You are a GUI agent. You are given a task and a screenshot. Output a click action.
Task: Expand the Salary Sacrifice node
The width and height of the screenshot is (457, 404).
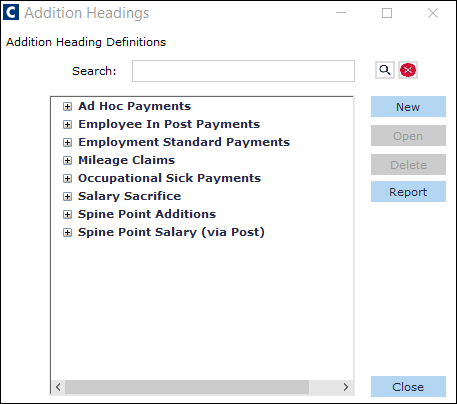pos(67,196)
